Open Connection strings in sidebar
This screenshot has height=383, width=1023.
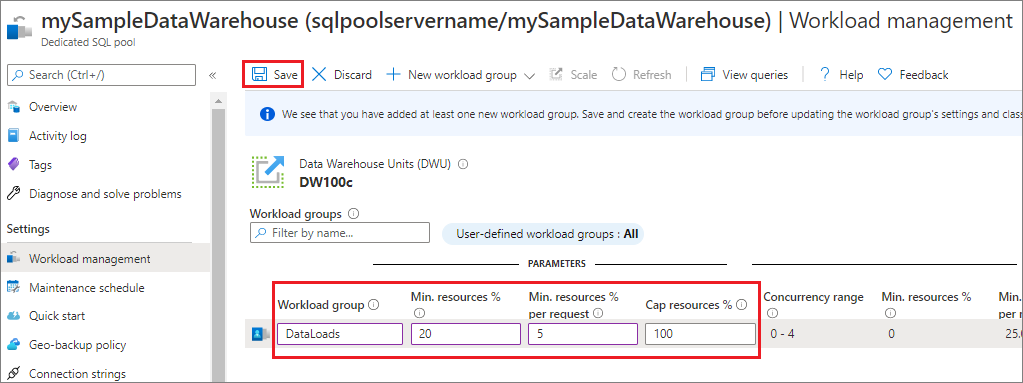77,374
